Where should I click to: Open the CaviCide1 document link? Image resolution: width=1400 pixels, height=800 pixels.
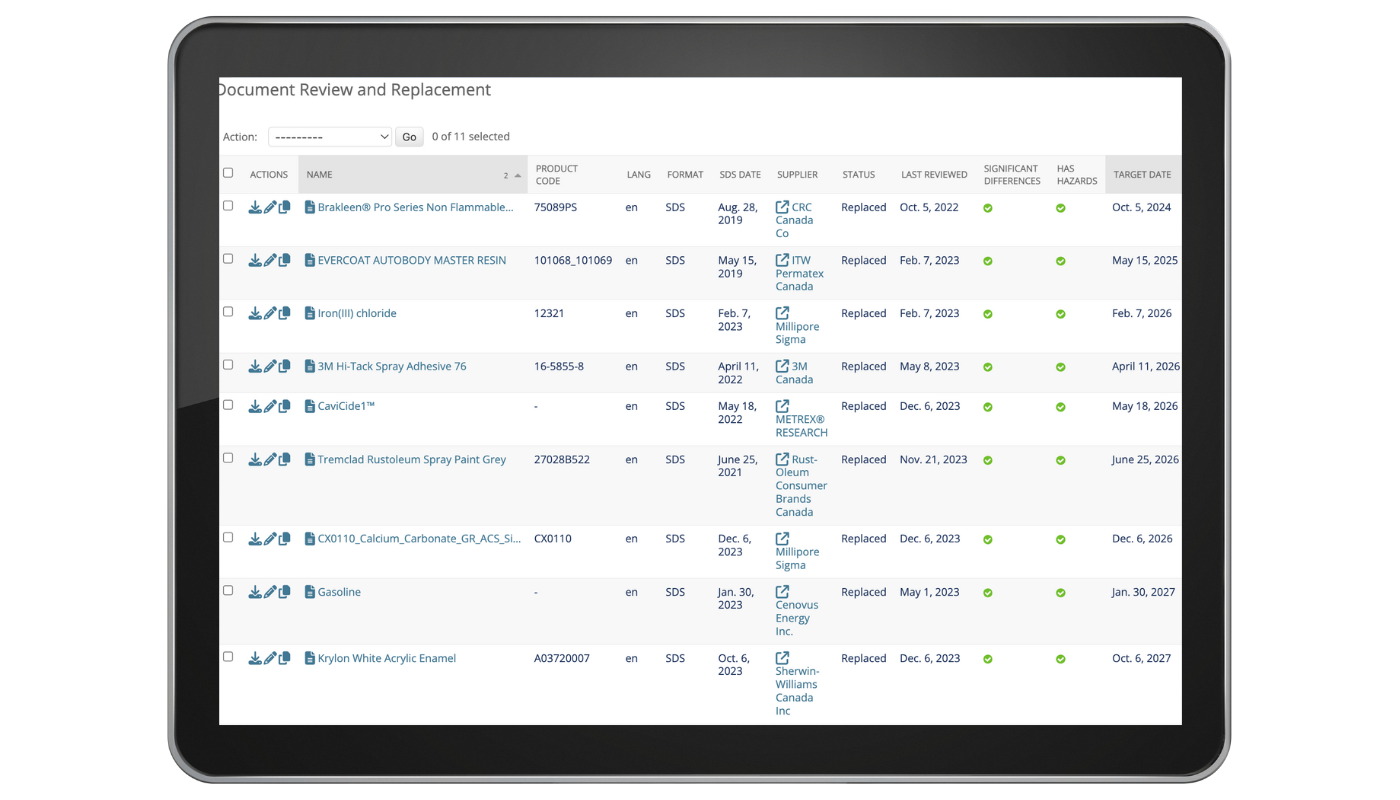[x=346, y=406]
